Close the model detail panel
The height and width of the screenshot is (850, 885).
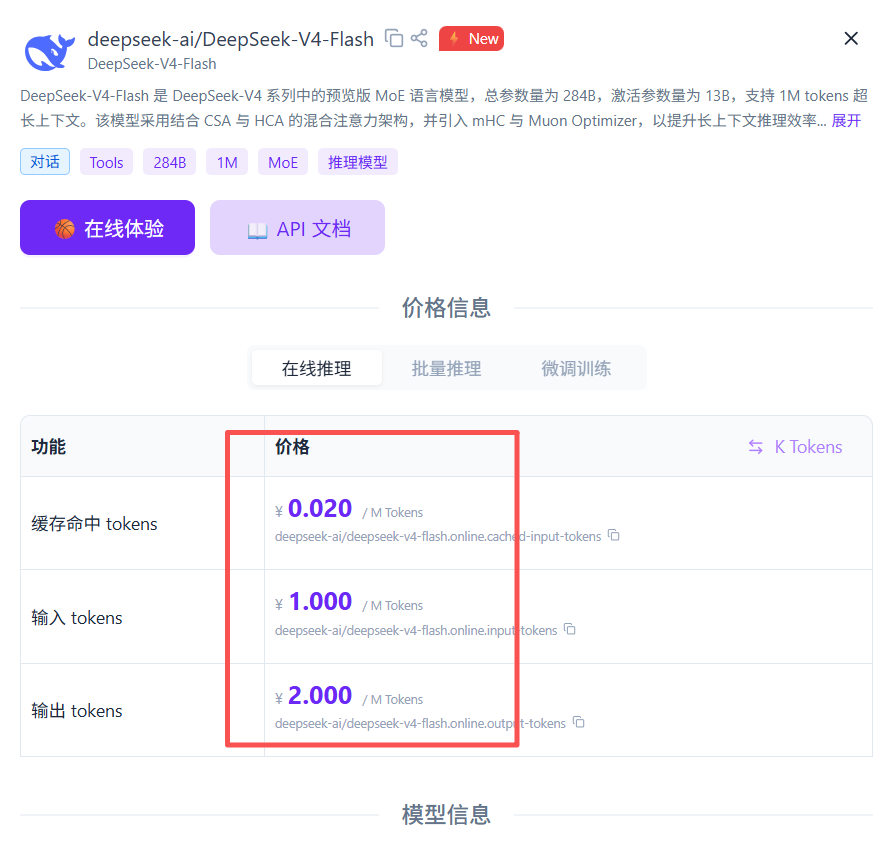pyautogui.click(x=851, y=38)
